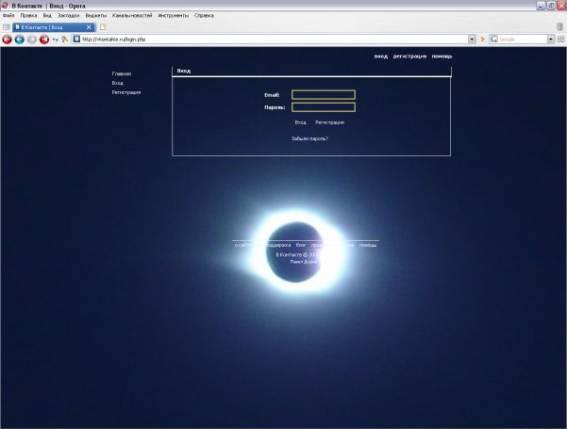Click the 'Забыли пароль?' link
The height and width of the screenshot is (429, 567).
(x=310, y=139)
